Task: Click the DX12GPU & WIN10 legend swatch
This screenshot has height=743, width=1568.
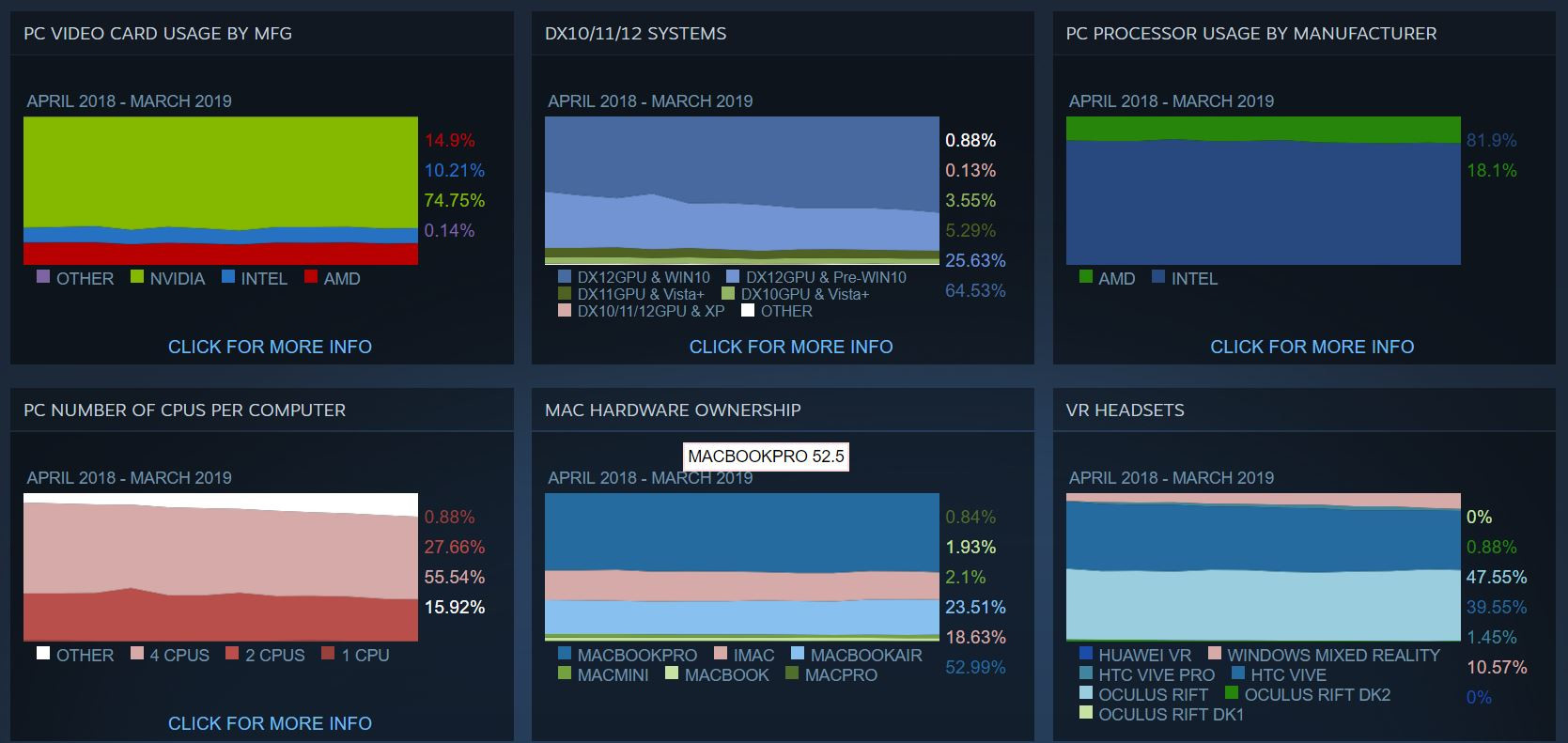Action: [565, 277]
